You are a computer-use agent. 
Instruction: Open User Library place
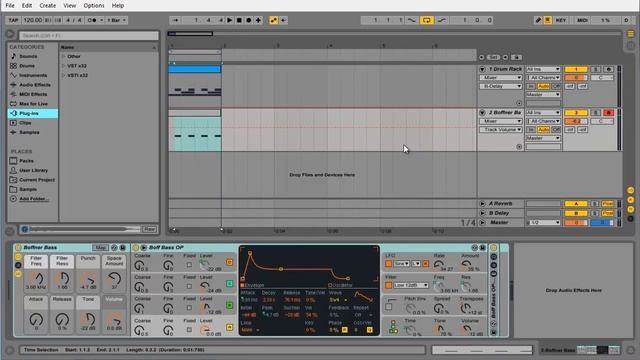33,170
